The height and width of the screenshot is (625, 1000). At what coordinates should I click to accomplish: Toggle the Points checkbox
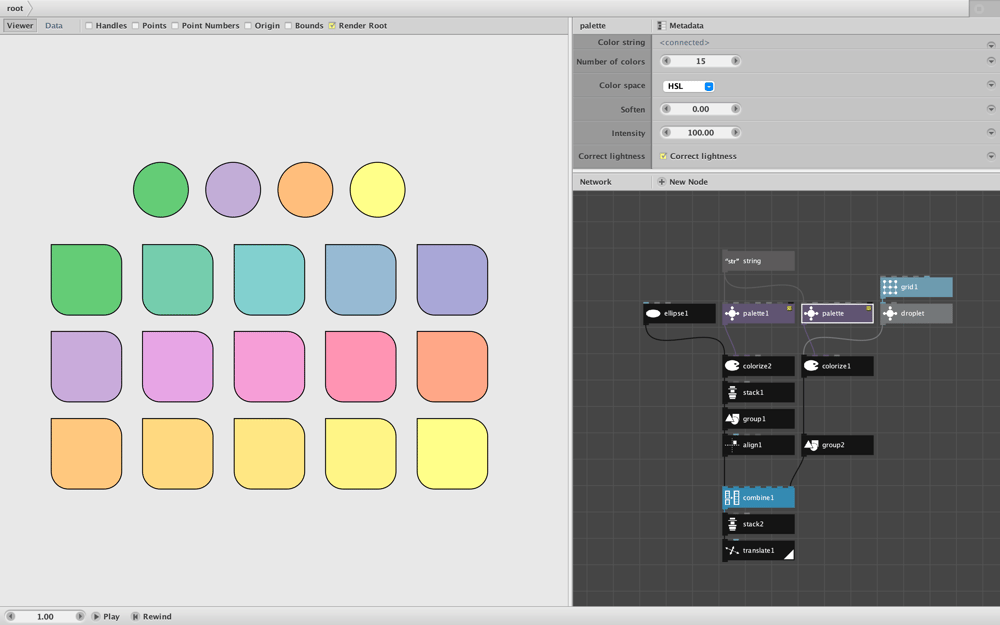pos(135,26)
